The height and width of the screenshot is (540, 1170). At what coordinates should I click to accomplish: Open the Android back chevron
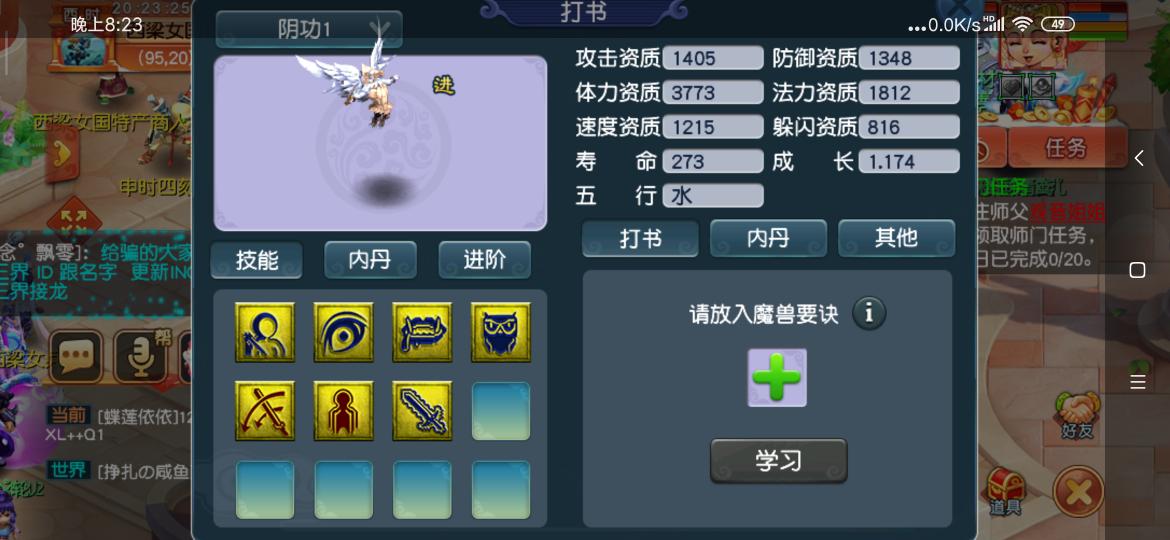[1138, 158]
